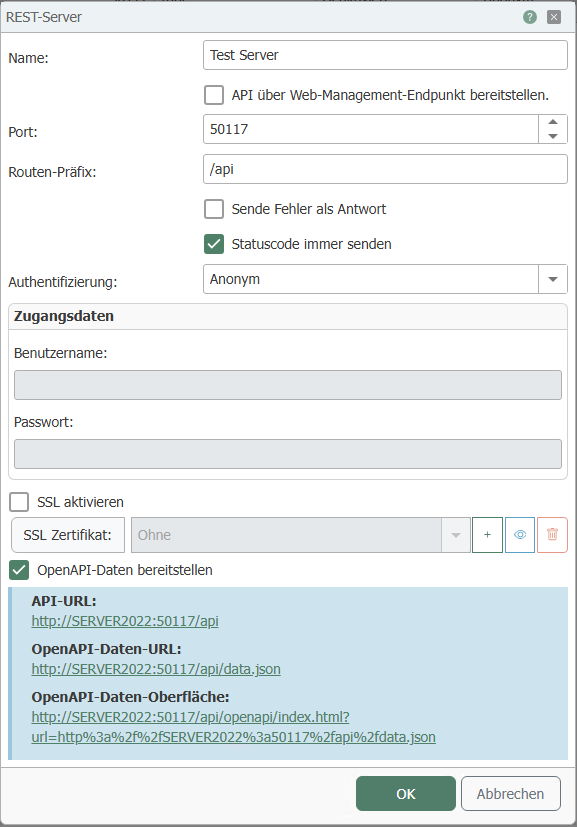
Task: Enable the SSL aktivieren checkbox
Action: [19, 502]
